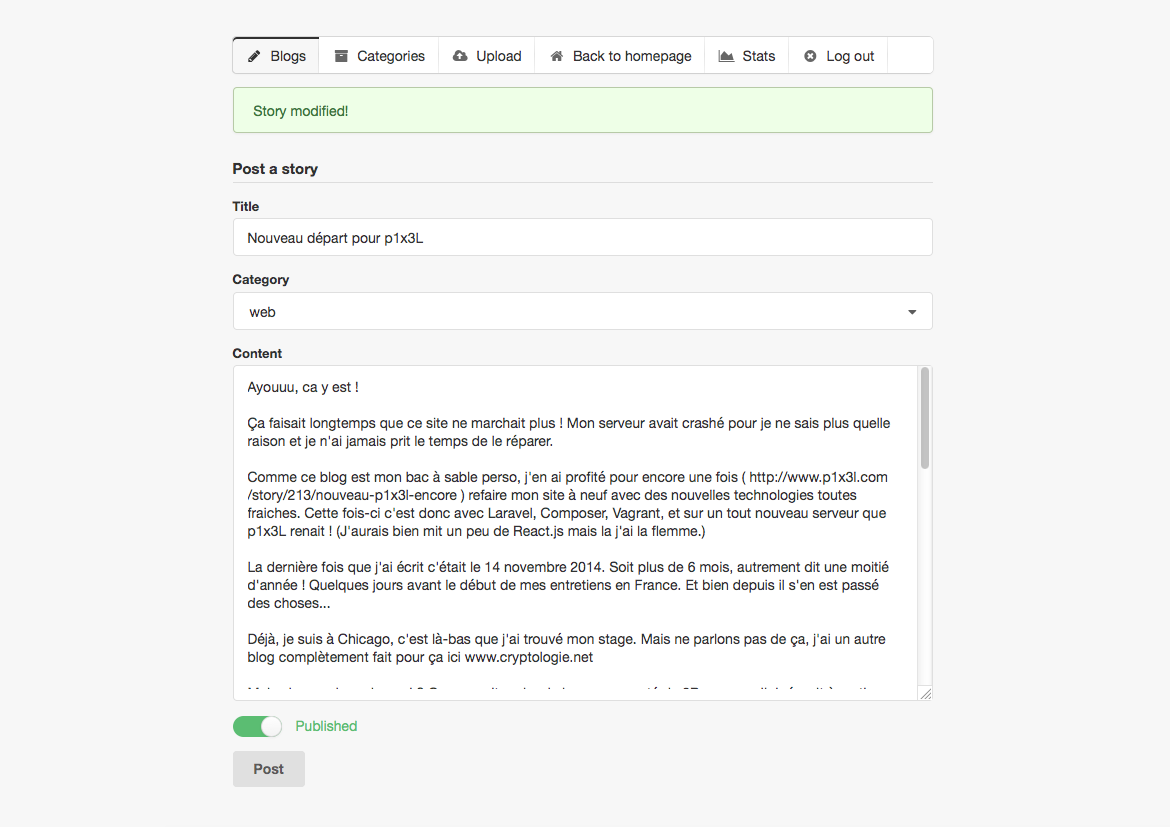Switch to the Categories tab
1170x827 pixels.
coord(391,56)
